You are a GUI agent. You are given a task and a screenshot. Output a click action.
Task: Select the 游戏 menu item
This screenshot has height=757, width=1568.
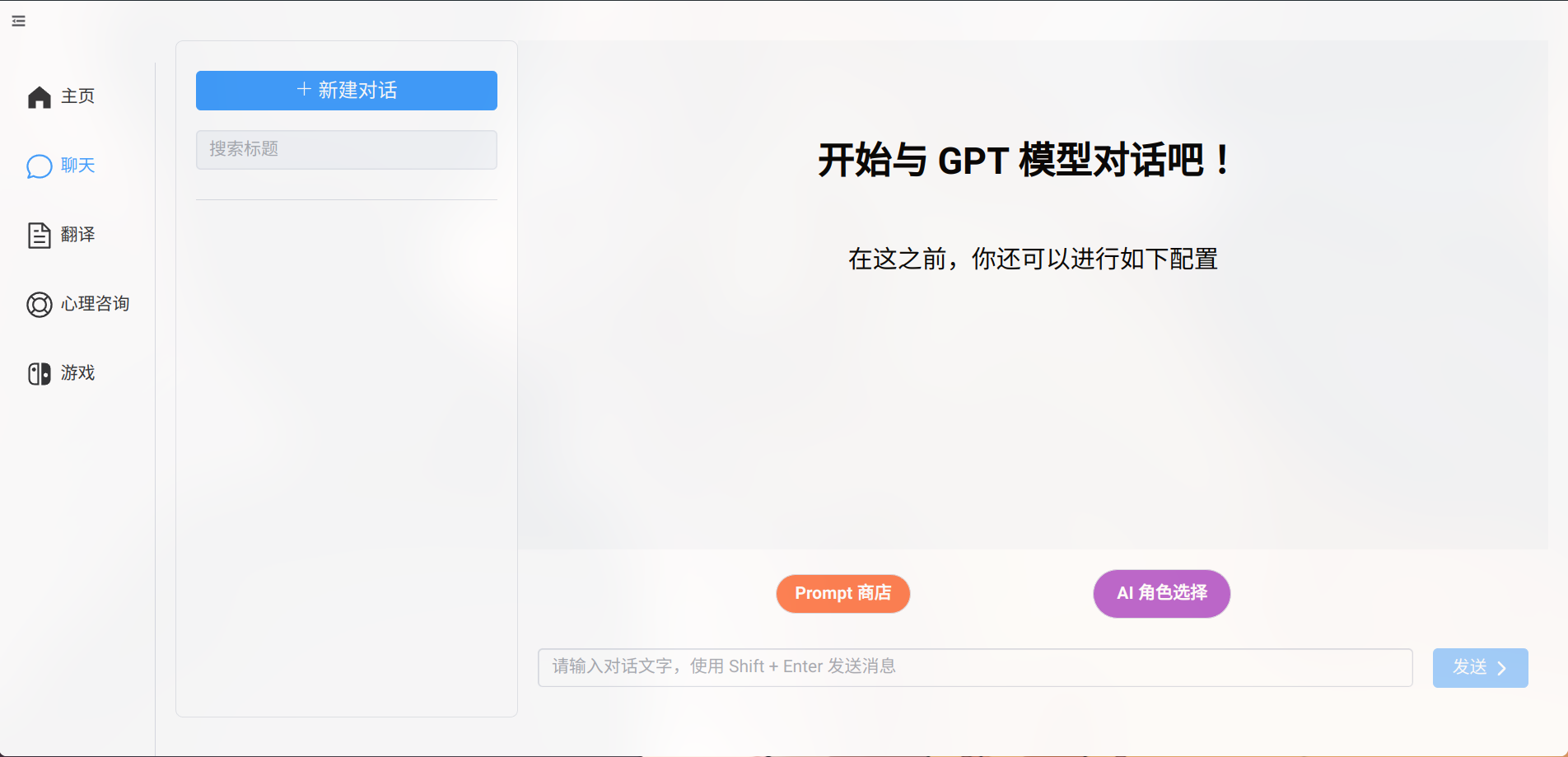click(x=78, y=373)
